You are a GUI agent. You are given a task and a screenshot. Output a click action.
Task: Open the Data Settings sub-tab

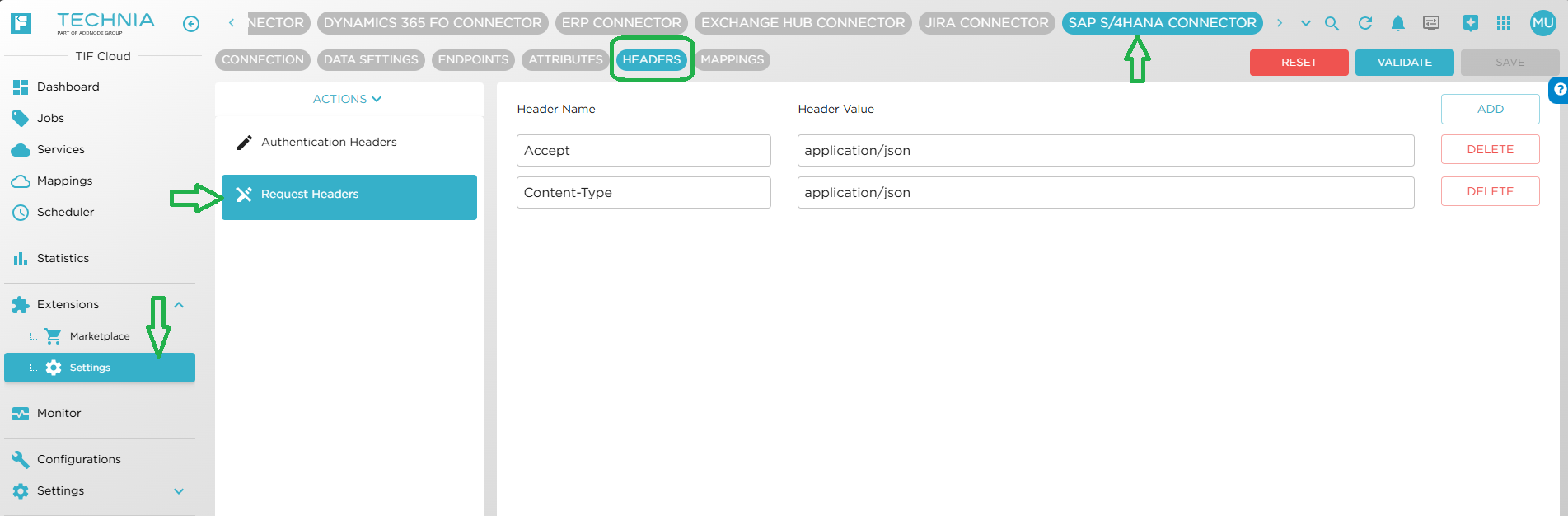[371, 59]
